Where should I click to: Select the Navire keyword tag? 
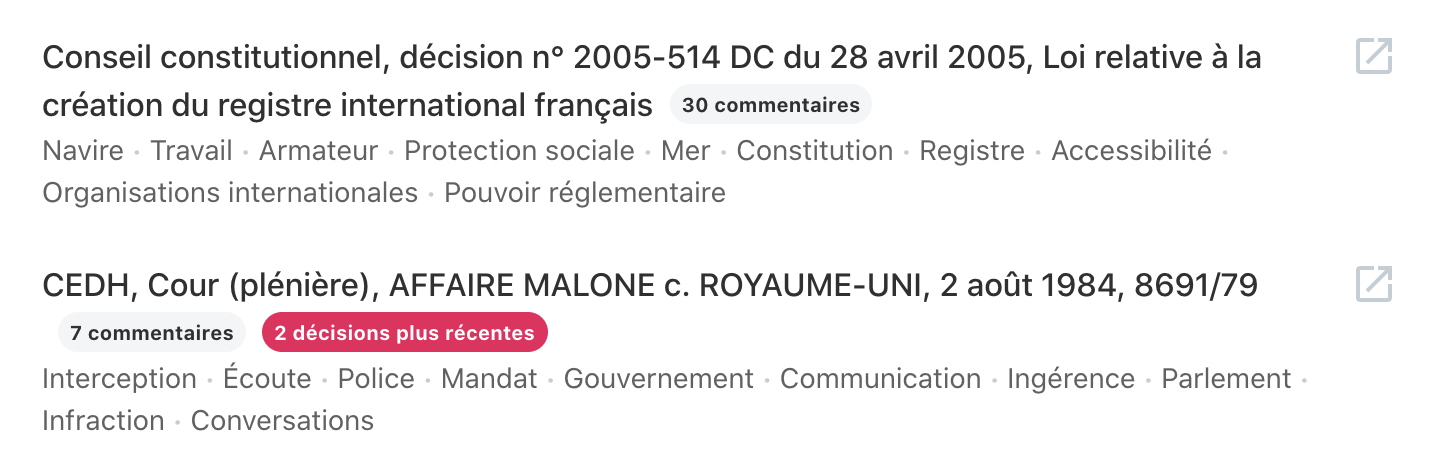(83, 151)
